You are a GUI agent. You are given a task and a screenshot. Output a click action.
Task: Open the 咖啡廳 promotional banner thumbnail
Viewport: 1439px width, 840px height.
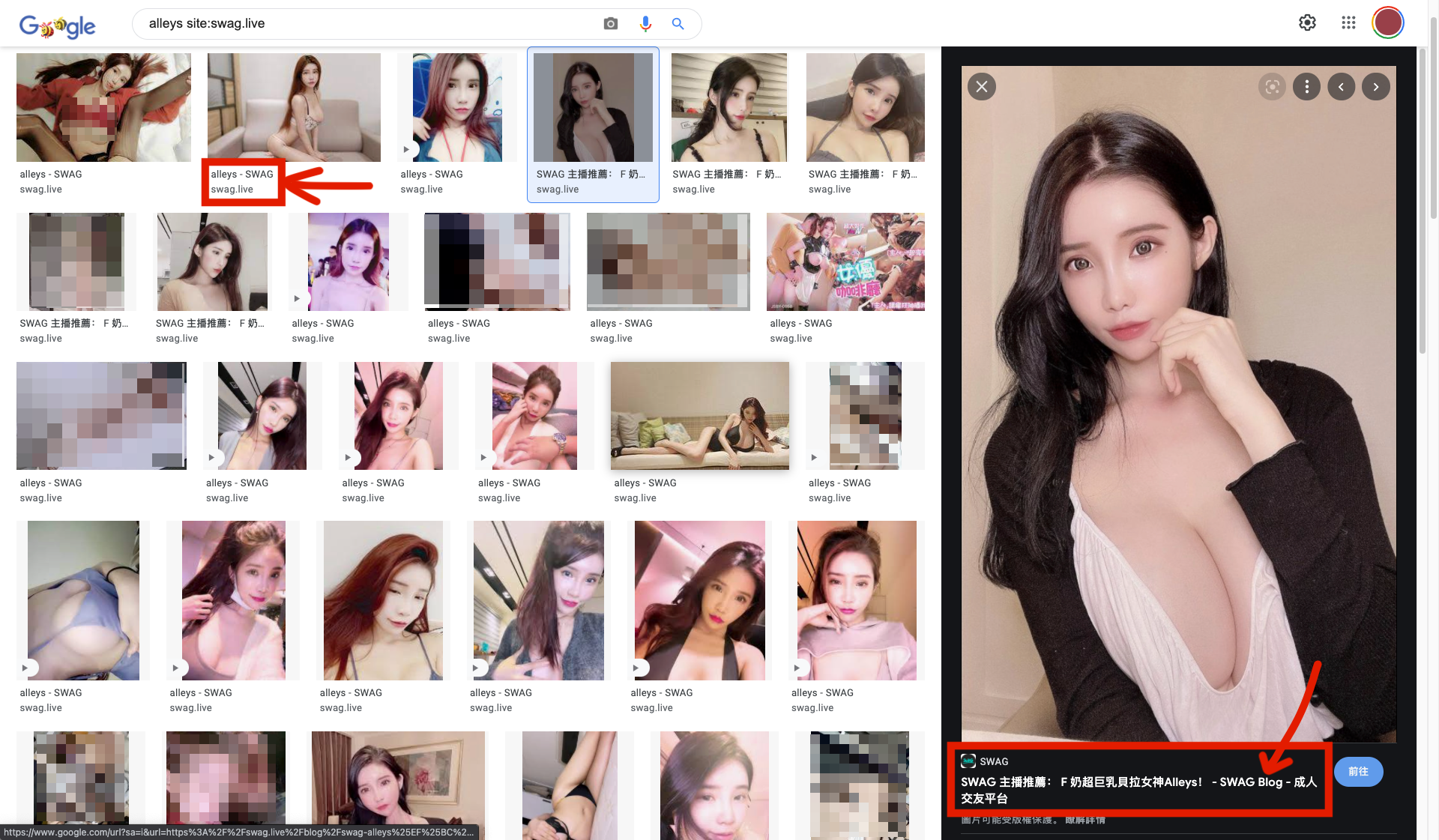click(845, 262)
